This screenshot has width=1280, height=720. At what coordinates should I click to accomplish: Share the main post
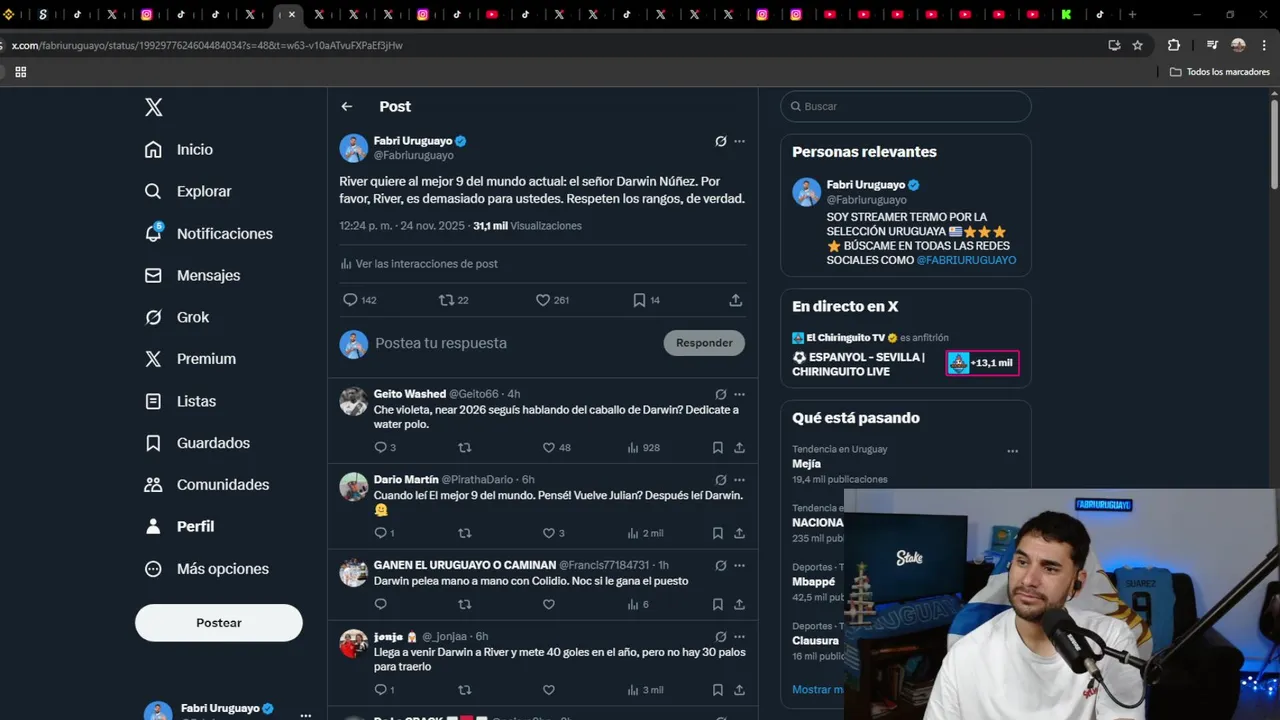(736, 300)
